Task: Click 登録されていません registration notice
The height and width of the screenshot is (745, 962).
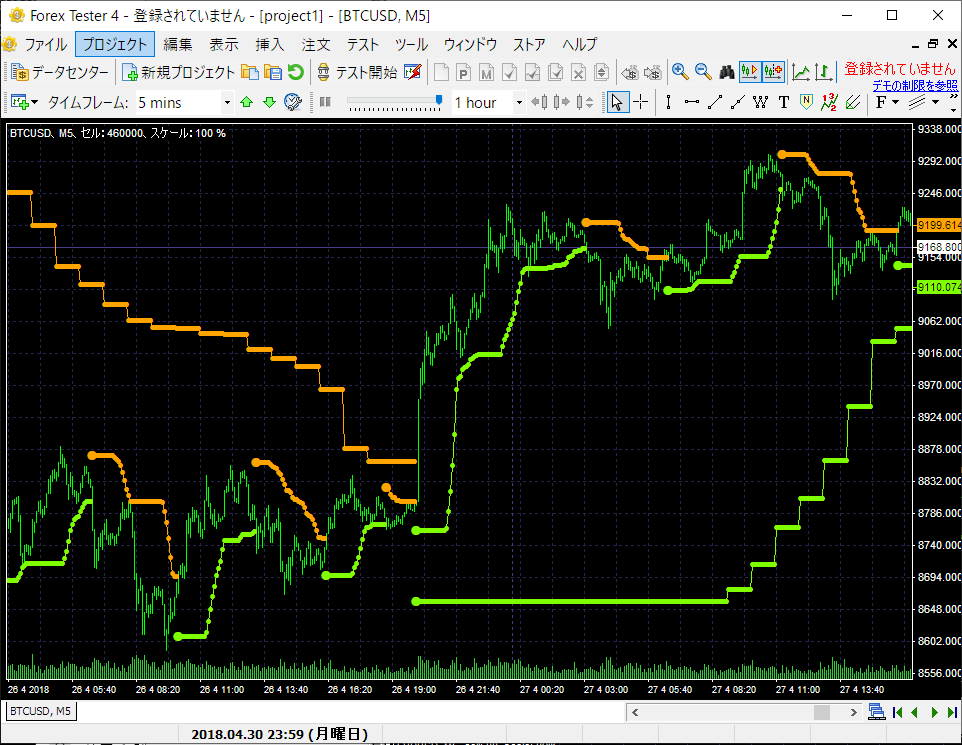Action: tap(900, 69)
